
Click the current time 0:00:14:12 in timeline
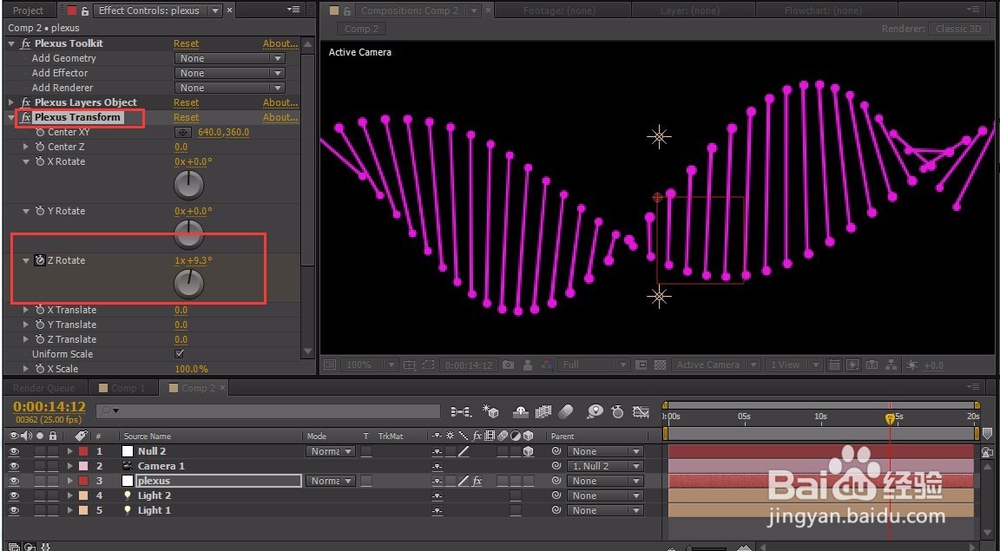point(49,407)
